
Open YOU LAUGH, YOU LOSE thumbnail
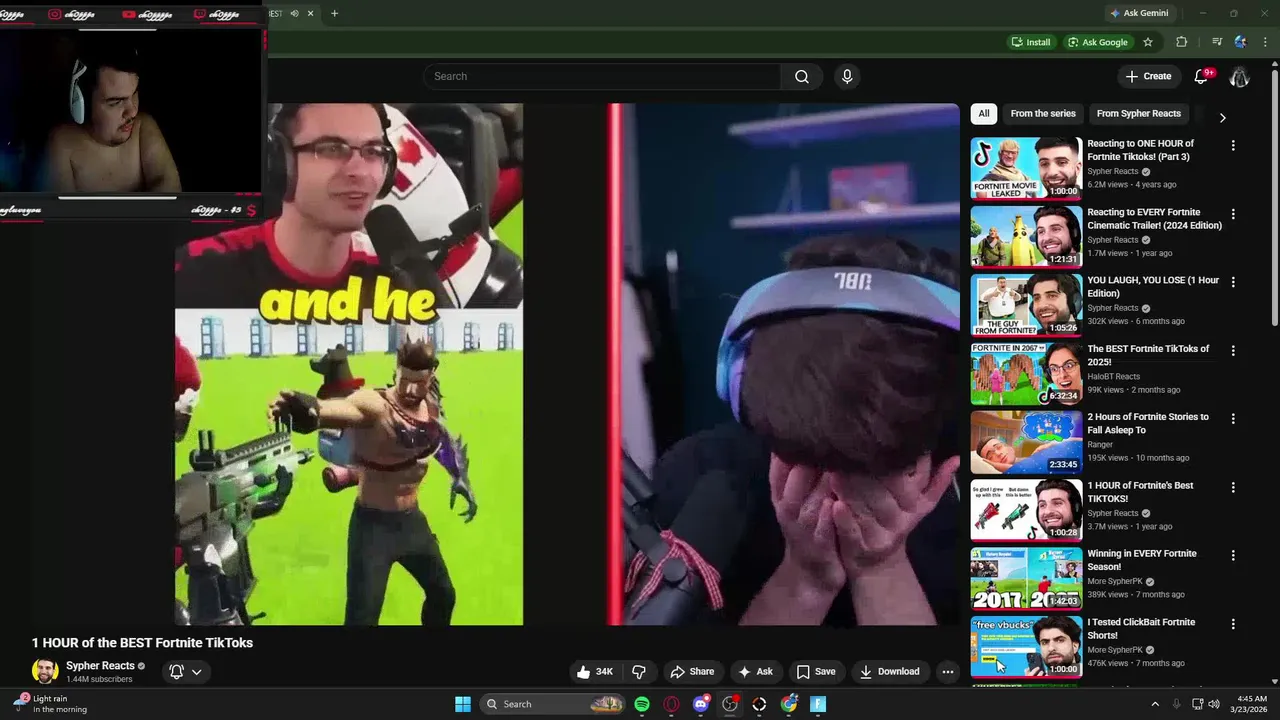point(1026,304)
